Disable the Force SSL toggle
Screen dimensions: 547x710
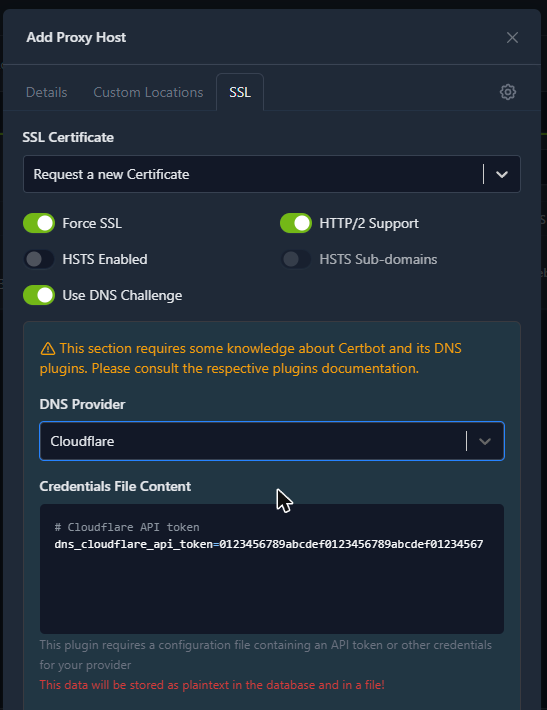[x=39, y=223]
